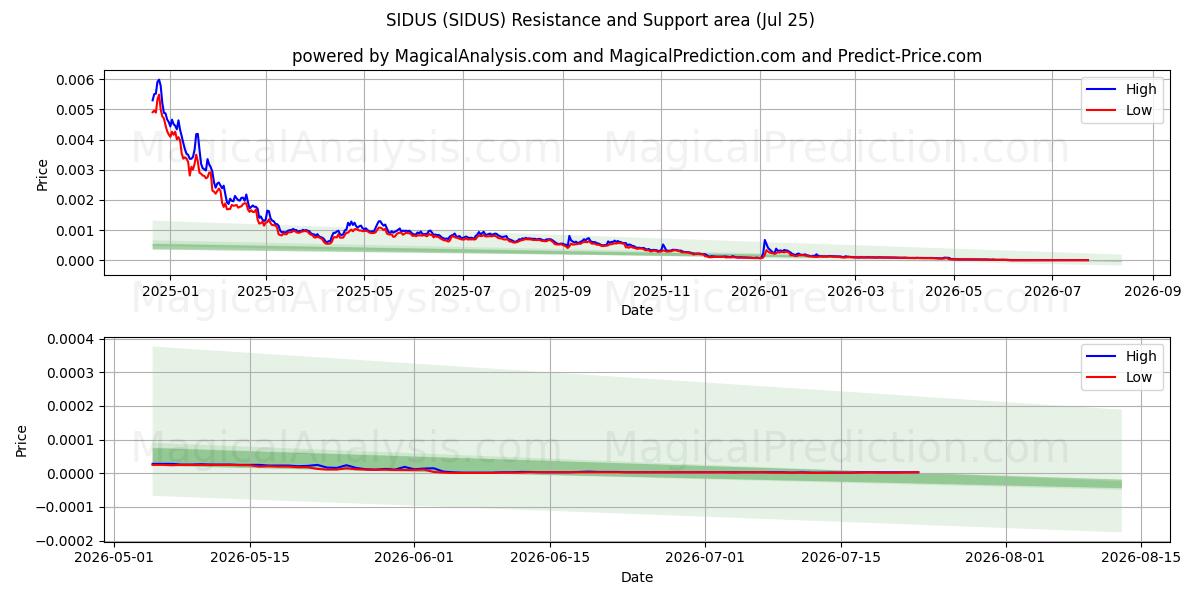Click the 0.004 tick label on top chart

(75, 140)
